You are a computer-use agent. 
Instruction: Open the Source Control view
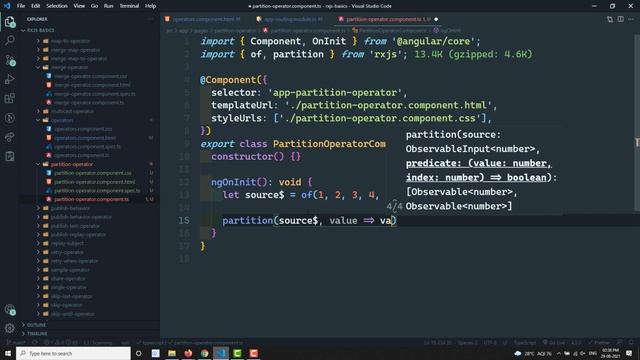tap(10, 60)
